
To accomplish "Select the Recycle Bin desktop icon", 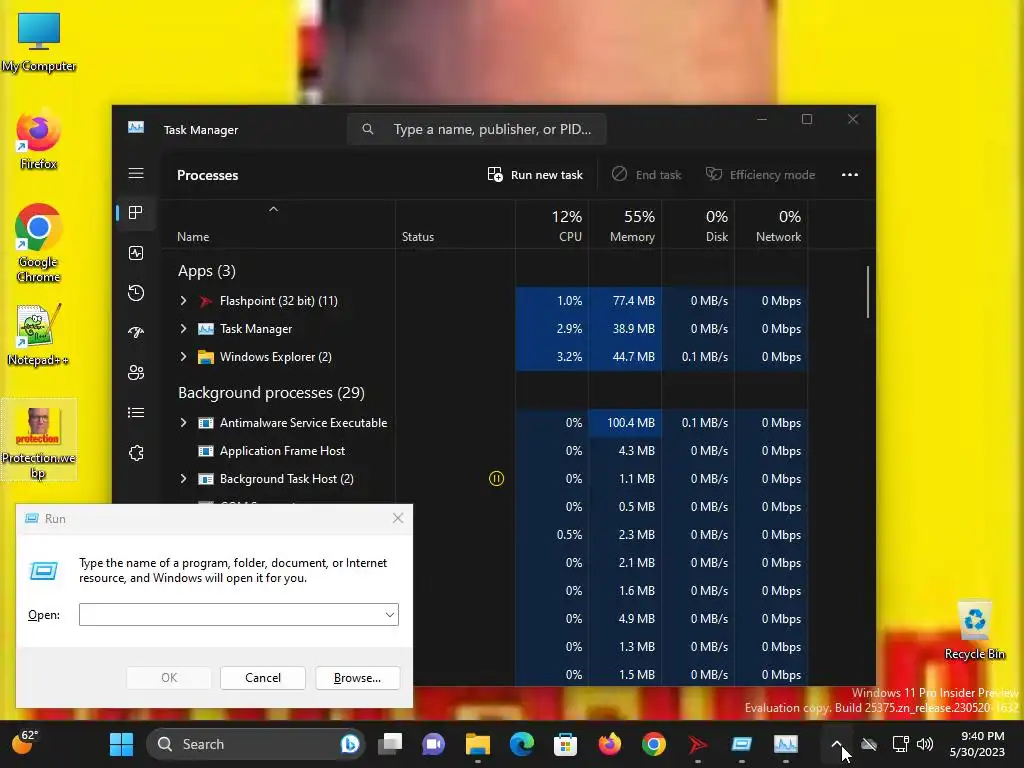I will point(974,630).
